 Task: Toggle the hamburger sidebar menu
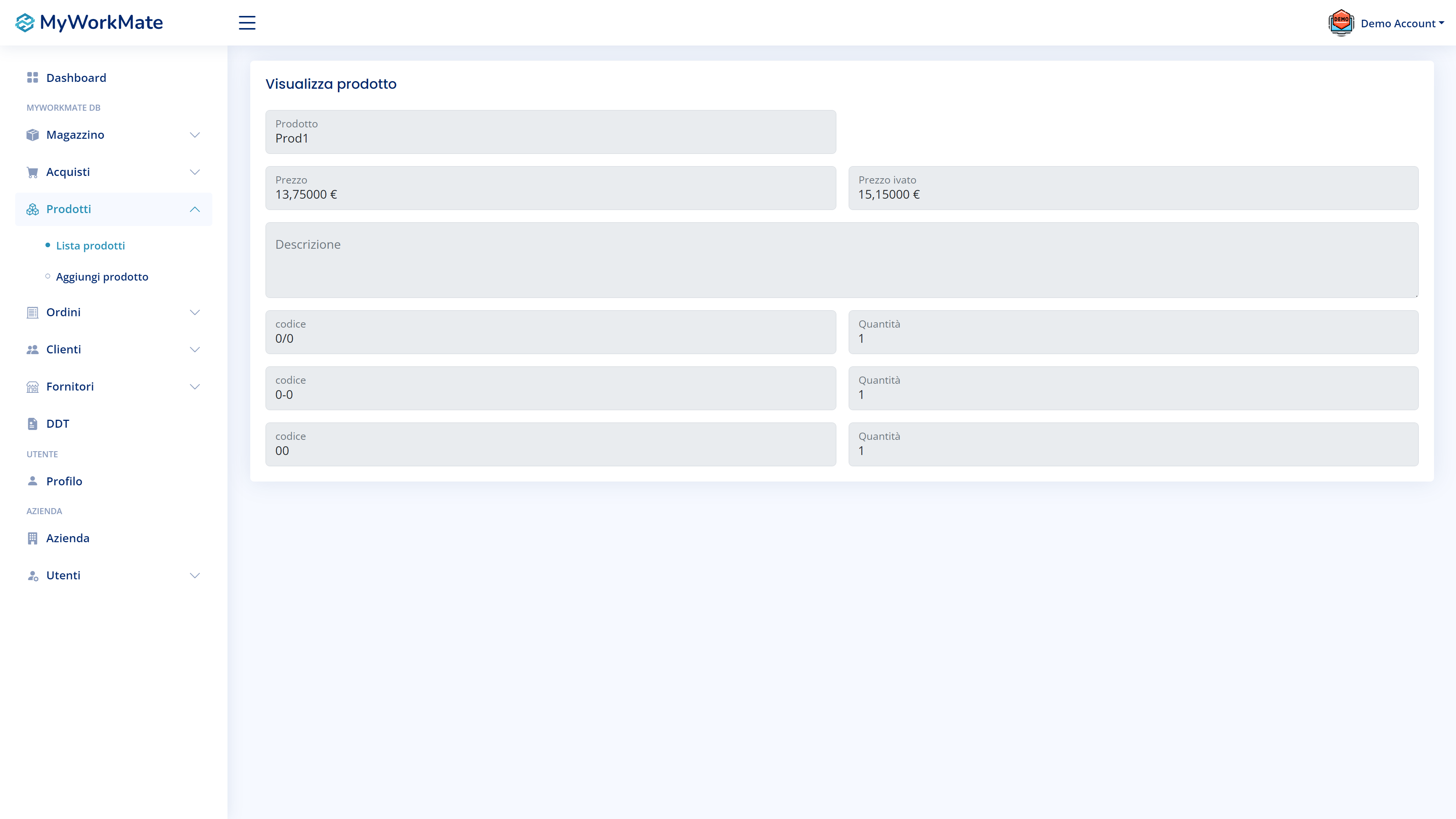[x=247, y=23]
